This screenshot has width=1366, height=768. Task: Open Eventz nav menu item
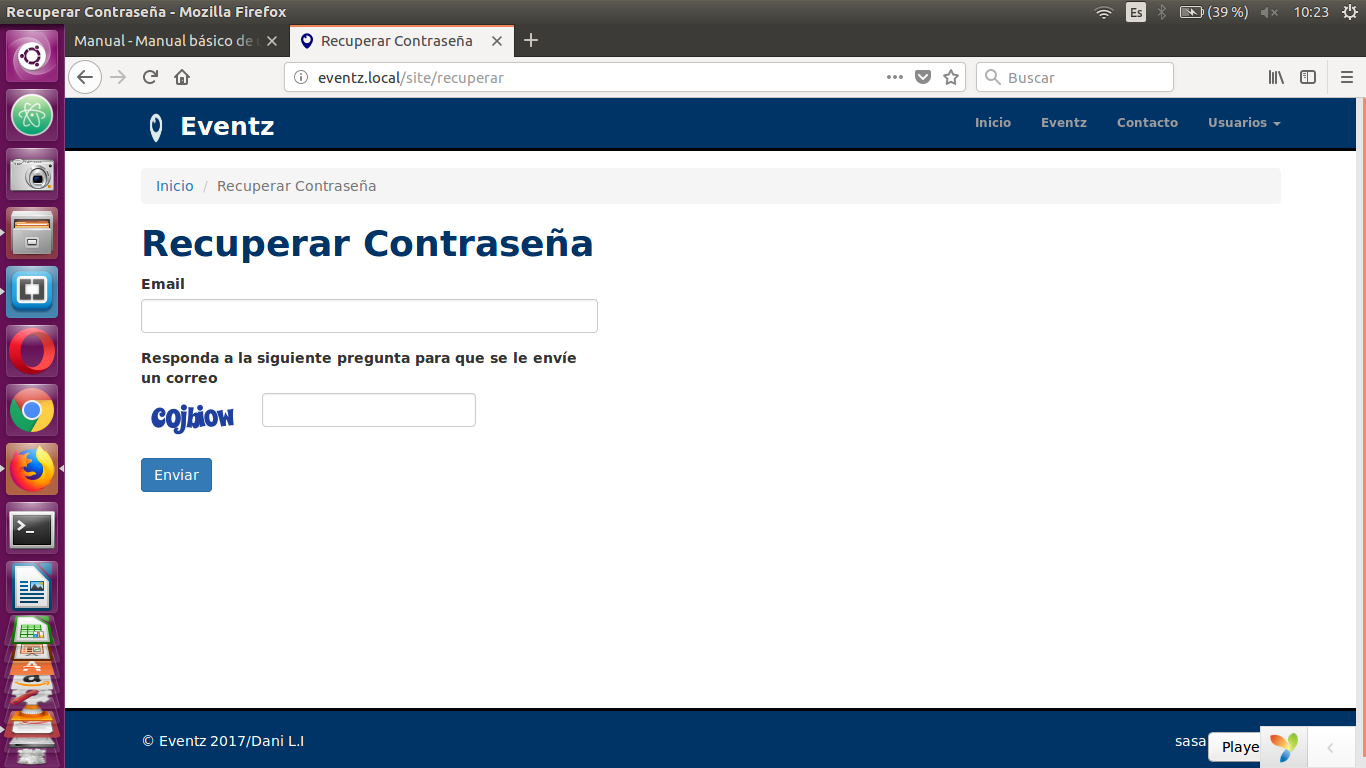point(1064,122)
